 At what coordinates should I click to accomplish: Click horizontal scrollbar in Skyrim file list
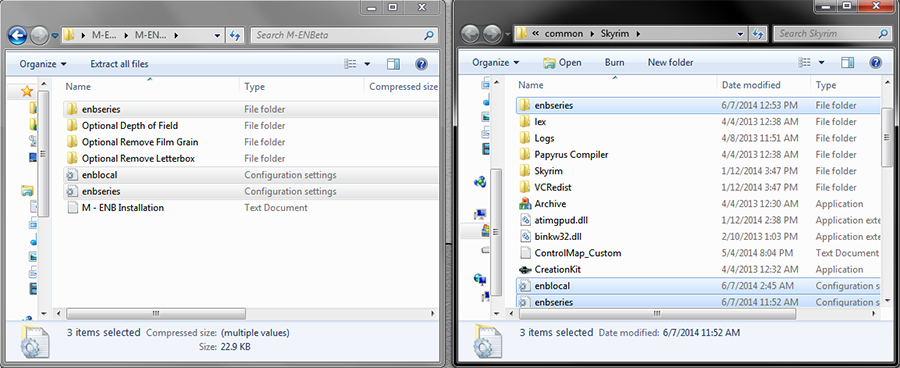[x=658, y=314]
